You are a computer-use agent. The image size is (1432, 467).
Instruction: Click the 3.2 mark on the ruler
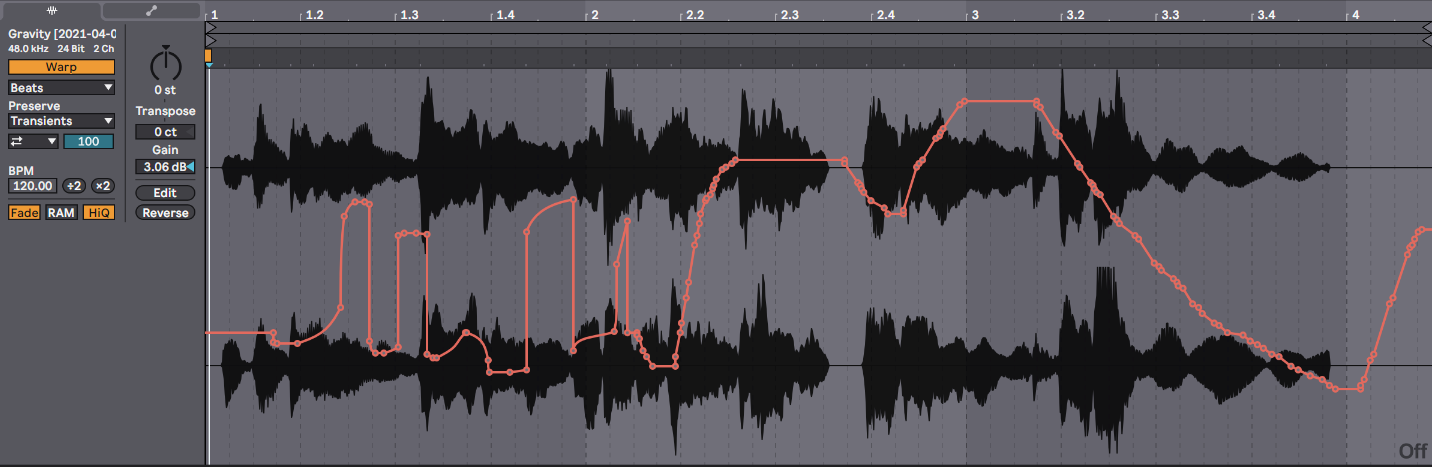1076,16
